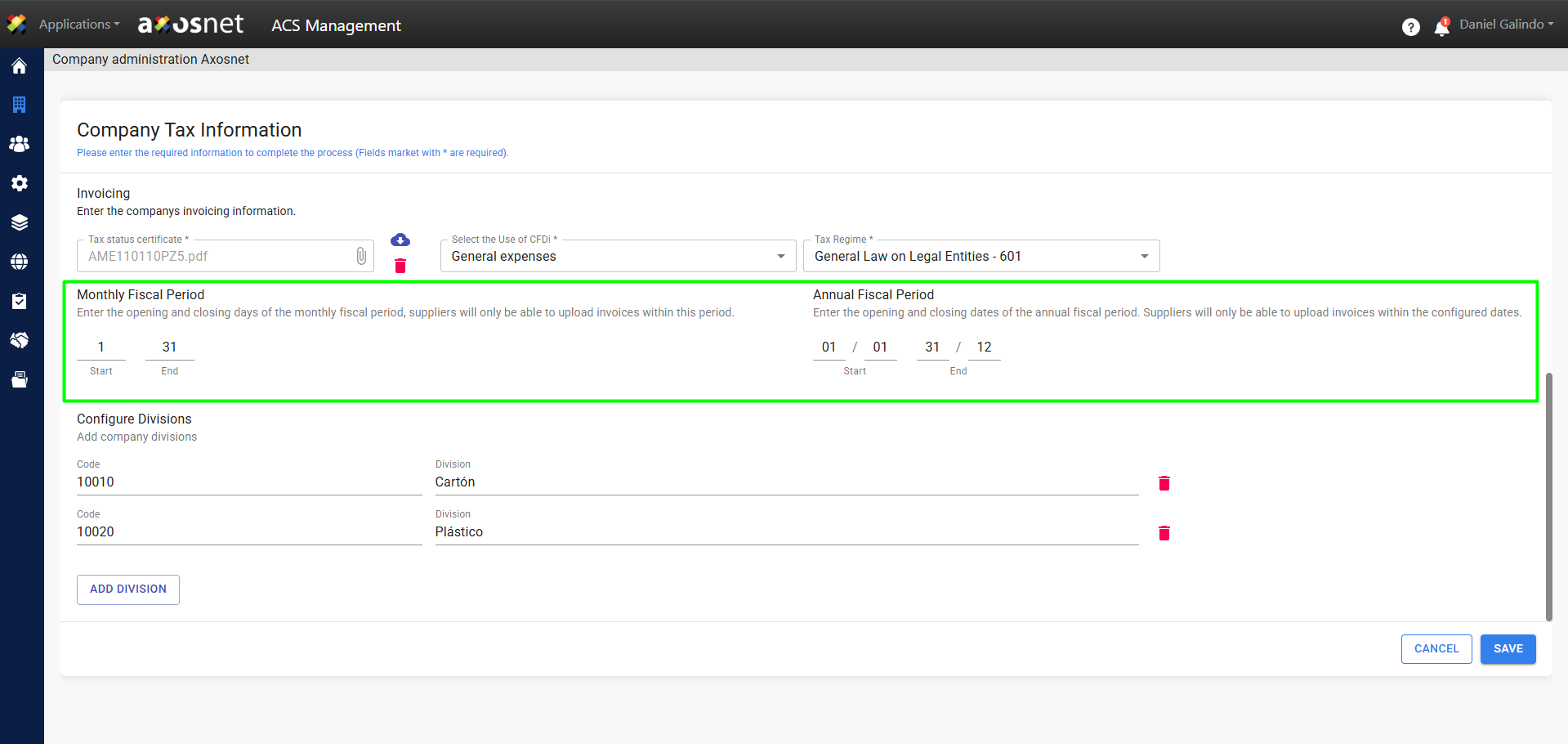Download the tax status certificate cloud icon
Image resolution: width=1568 pixels, height=744 pixels.
coord(400,240)
